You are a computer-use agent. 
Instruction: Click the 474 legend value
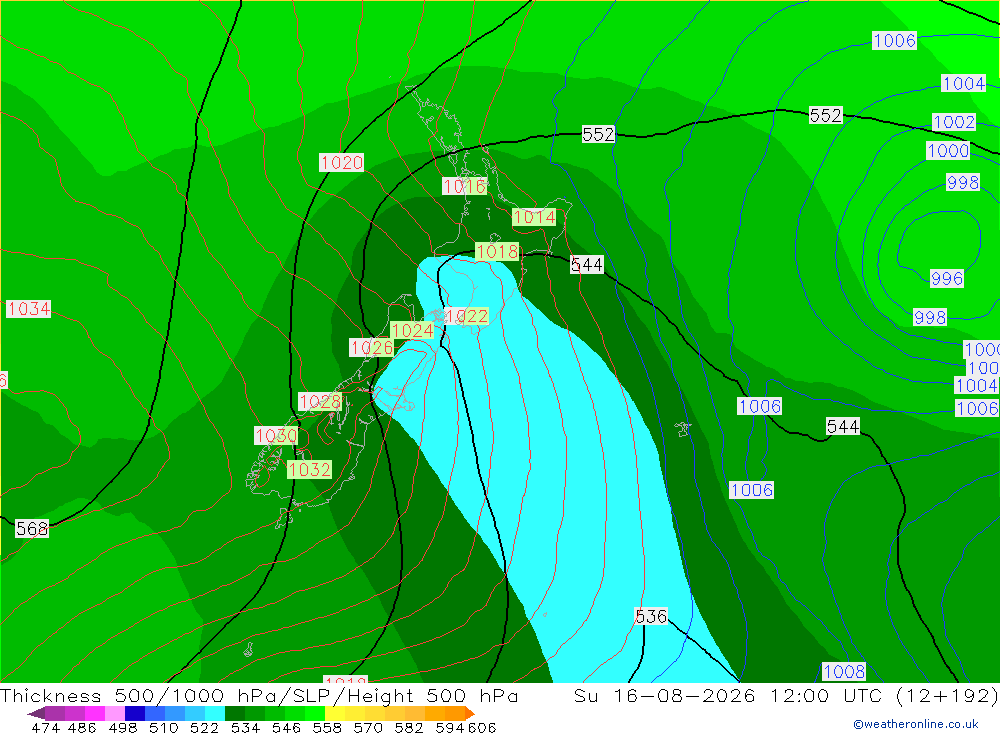click(x=45, y=727)
